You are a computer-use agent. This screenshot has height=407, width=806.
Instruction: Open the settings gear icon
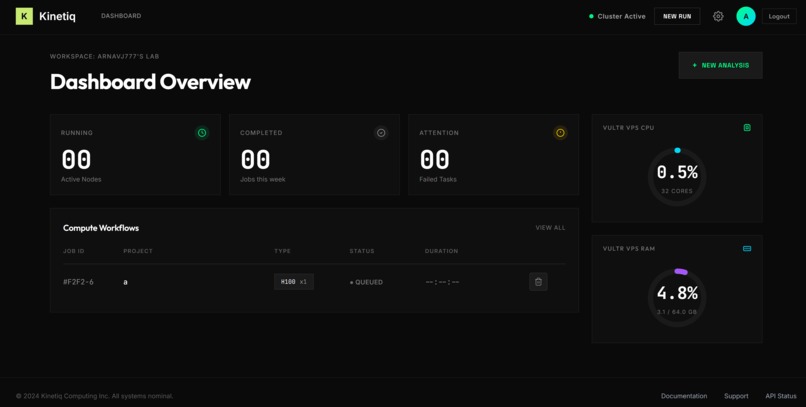tap(718, 16)
